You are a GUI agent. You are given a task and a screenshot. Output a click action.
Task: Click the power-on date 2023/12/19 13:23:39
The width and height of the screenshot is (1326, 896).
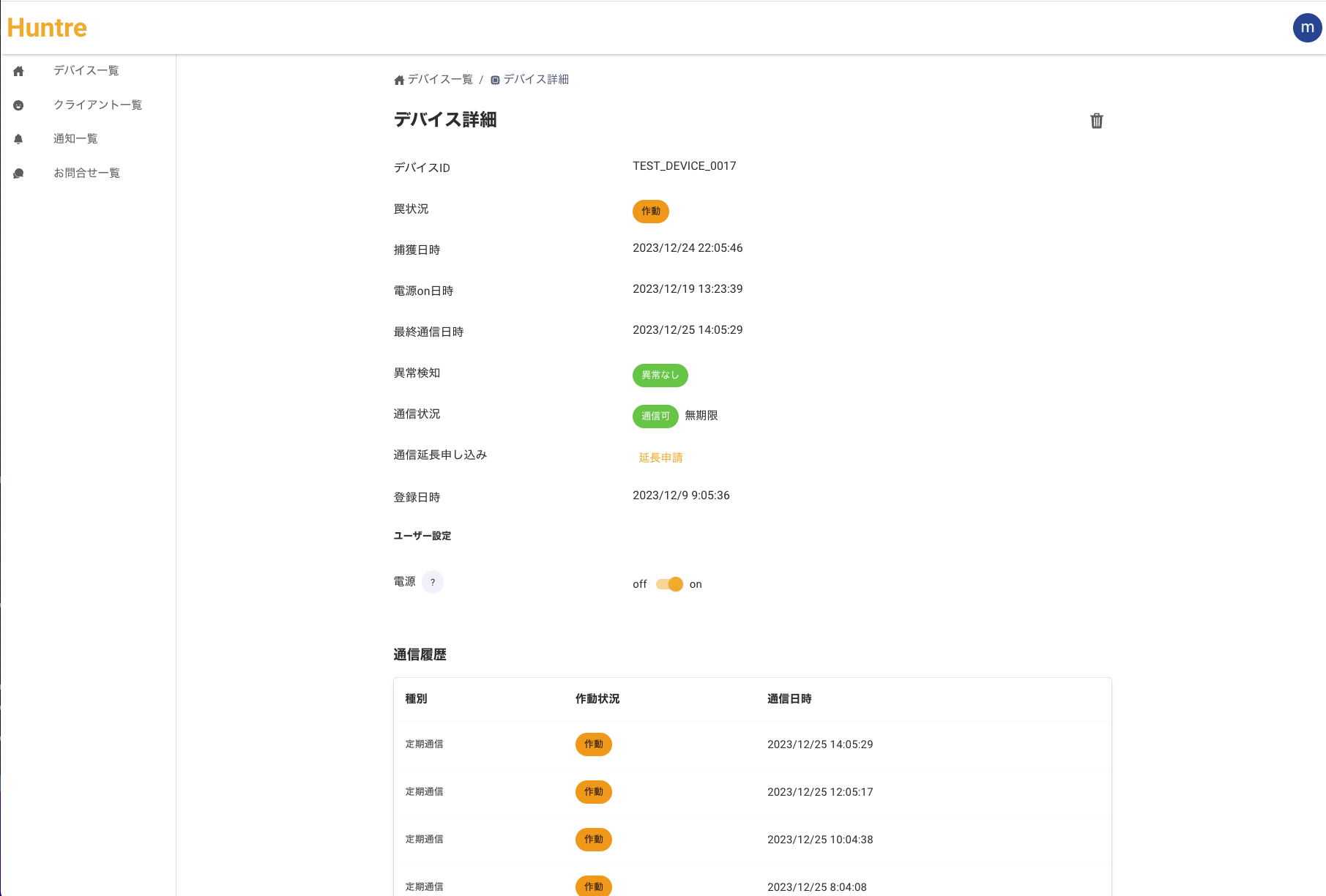(x=688, y=289)
